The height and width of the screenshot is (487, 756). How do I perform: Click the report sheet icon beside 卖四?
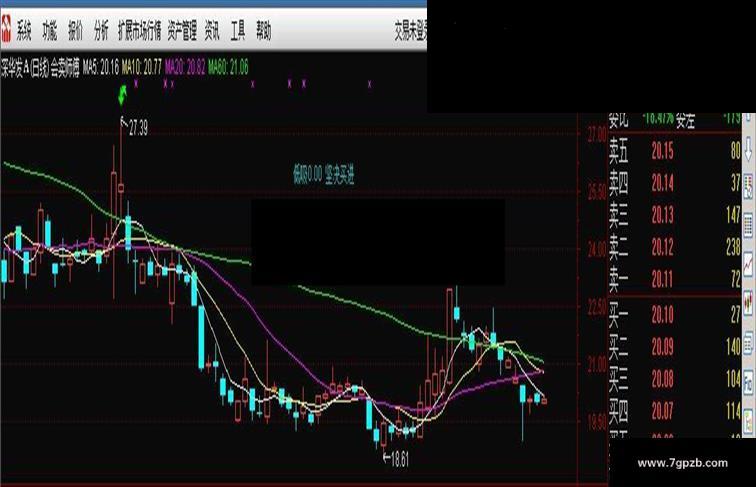(x=748, y=188)
